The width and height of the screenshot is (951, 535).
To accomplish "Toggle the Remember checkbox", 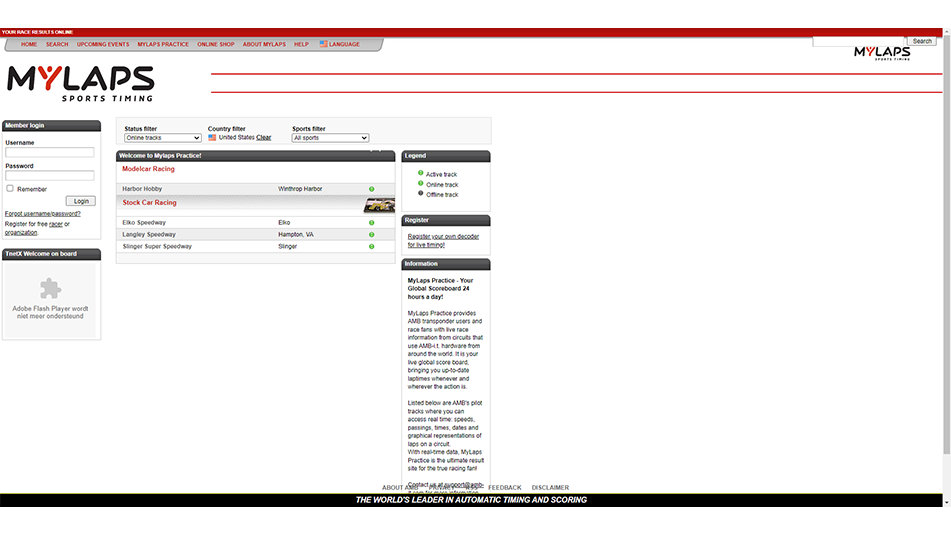I will [10, 188].
